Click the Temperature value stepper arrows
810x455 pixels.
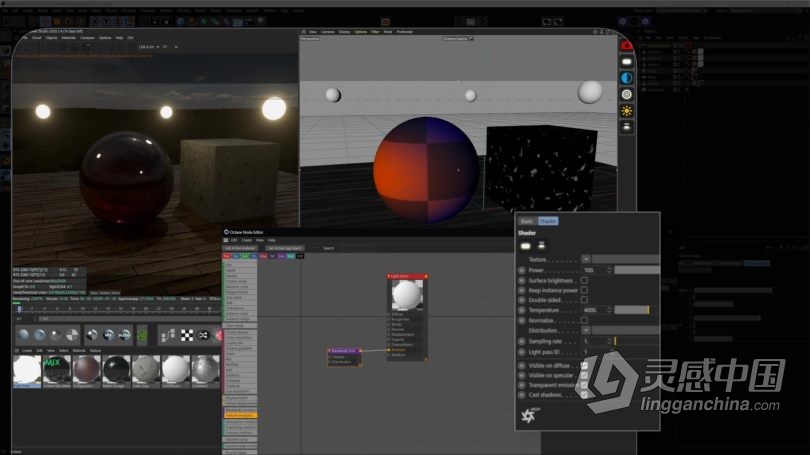[x=609, y=310]
